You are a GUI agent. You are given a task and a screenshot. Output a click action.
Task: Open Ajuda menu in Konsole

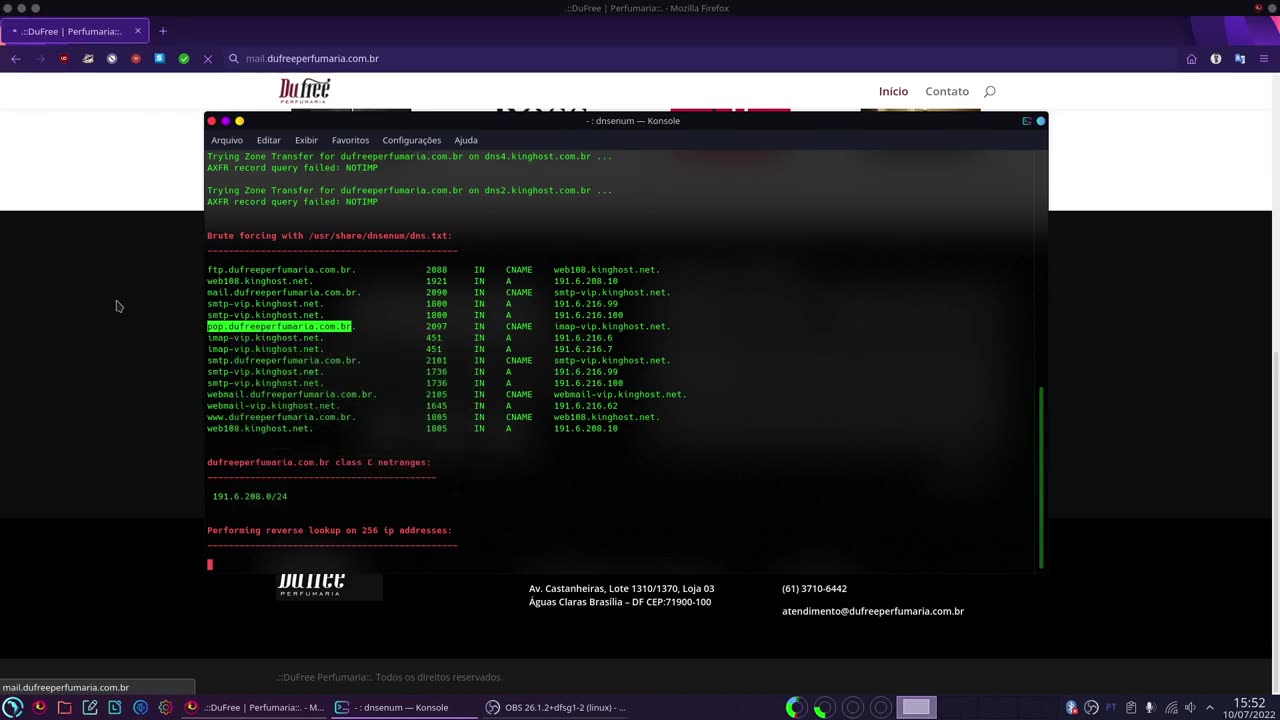click(x=466, y=140)
